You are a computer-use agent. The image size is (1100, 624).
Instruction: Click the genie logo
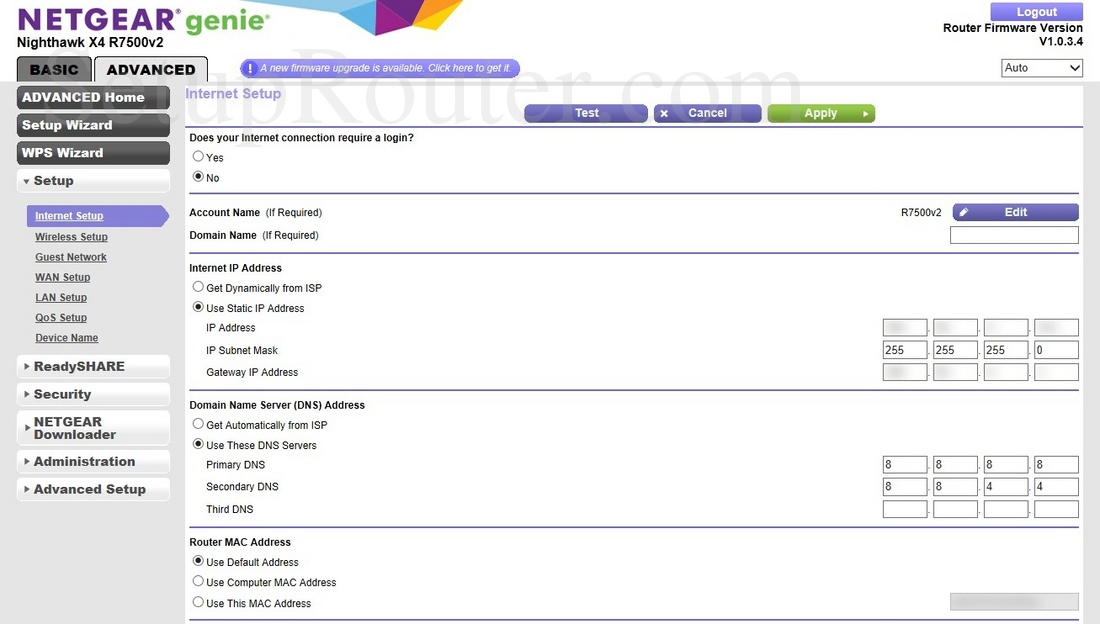225,19
